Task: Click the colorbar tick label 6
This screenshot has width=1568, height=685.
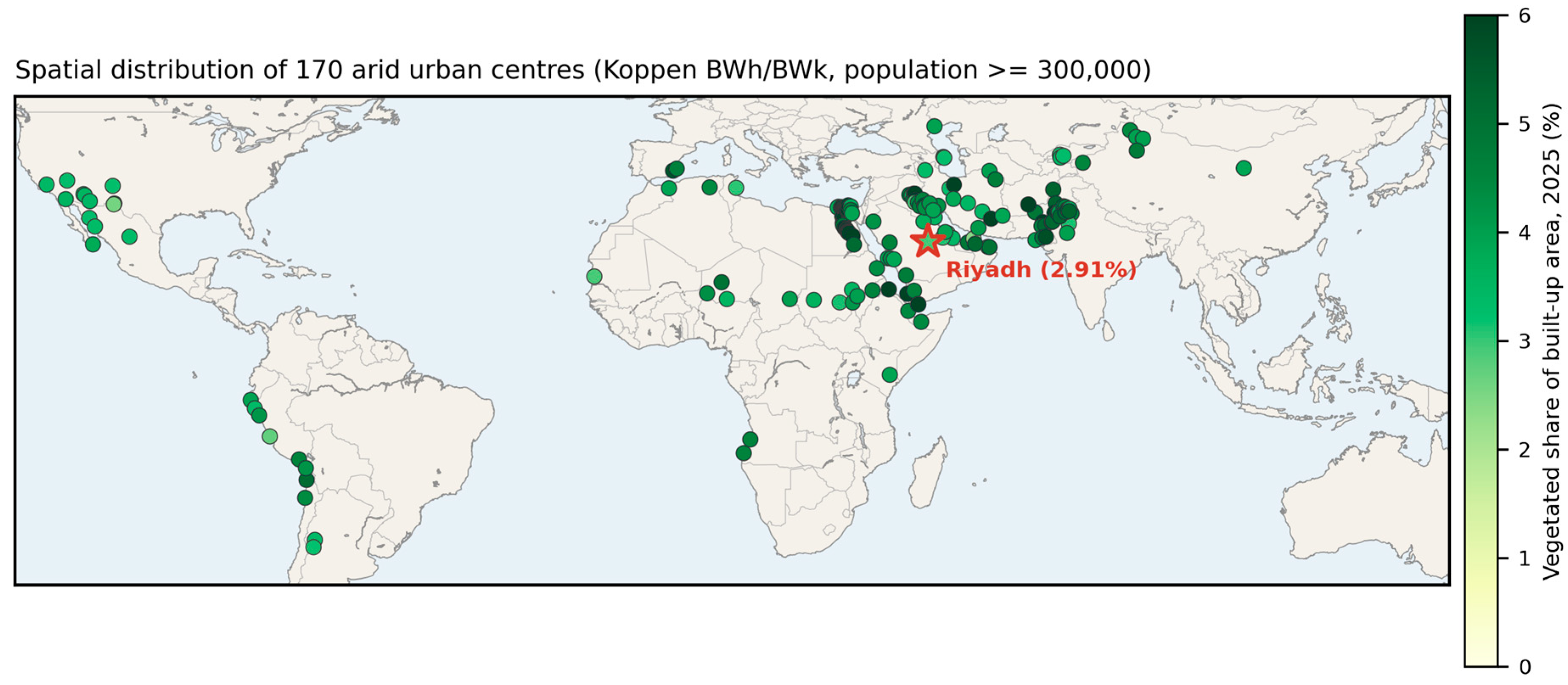Action: (1524, 16)
